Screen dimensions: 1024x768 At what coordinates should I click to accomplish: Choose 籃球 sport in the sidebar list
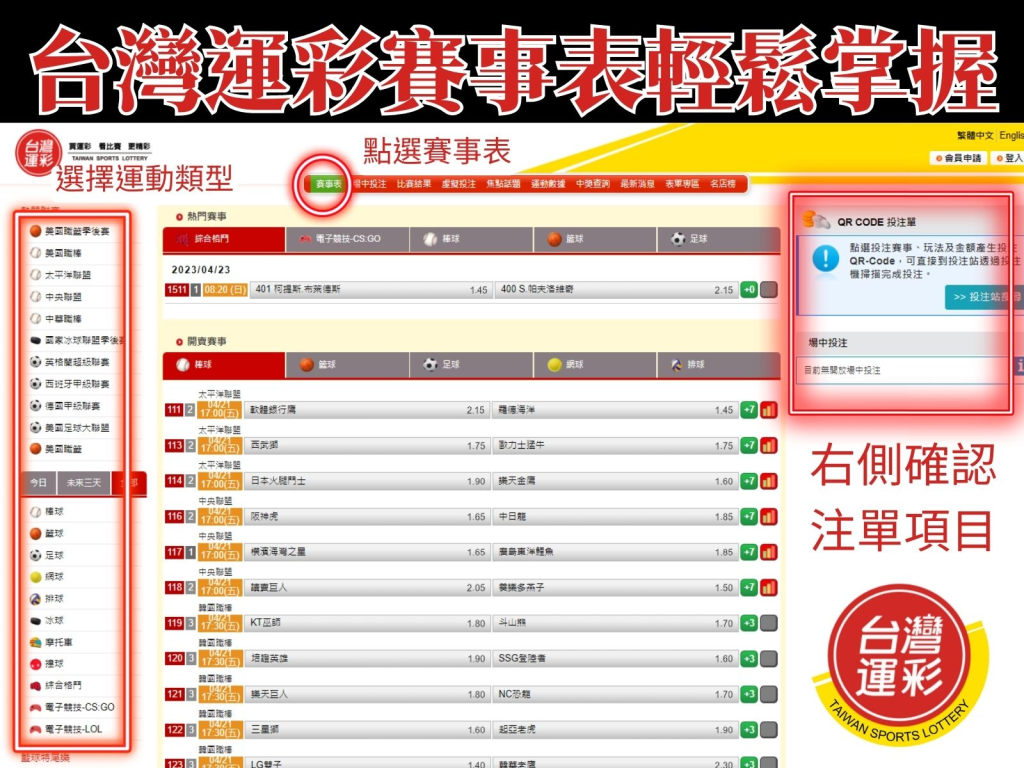(x=47, y=534)
